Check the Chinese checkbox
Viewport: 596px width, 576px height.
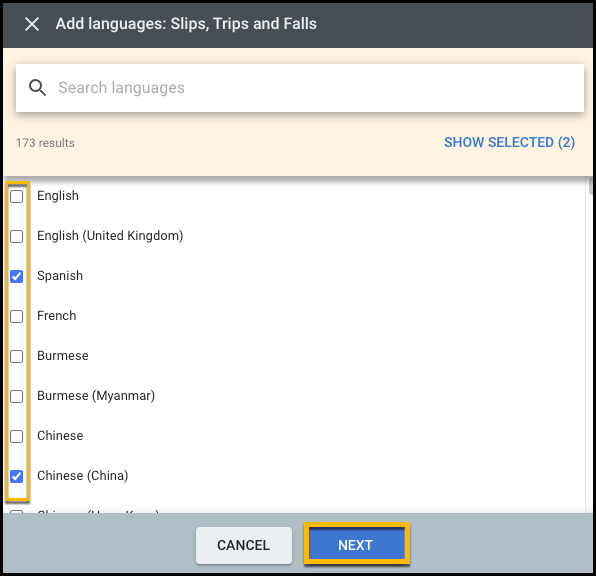point(16,436)
